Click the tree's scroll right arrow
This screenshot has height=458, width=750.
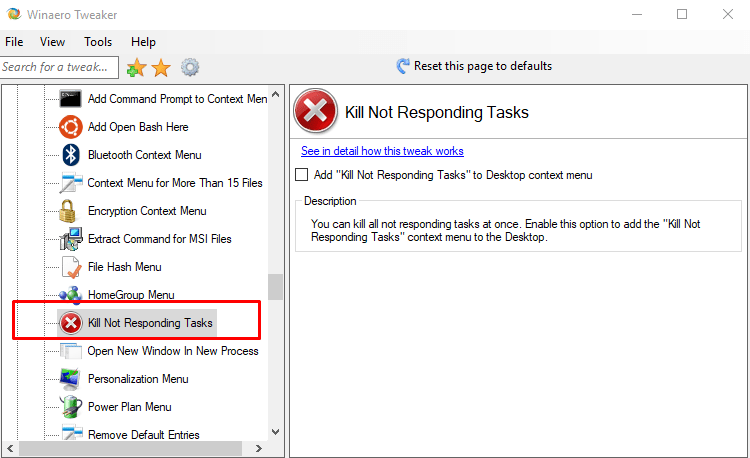coord(259,448)
